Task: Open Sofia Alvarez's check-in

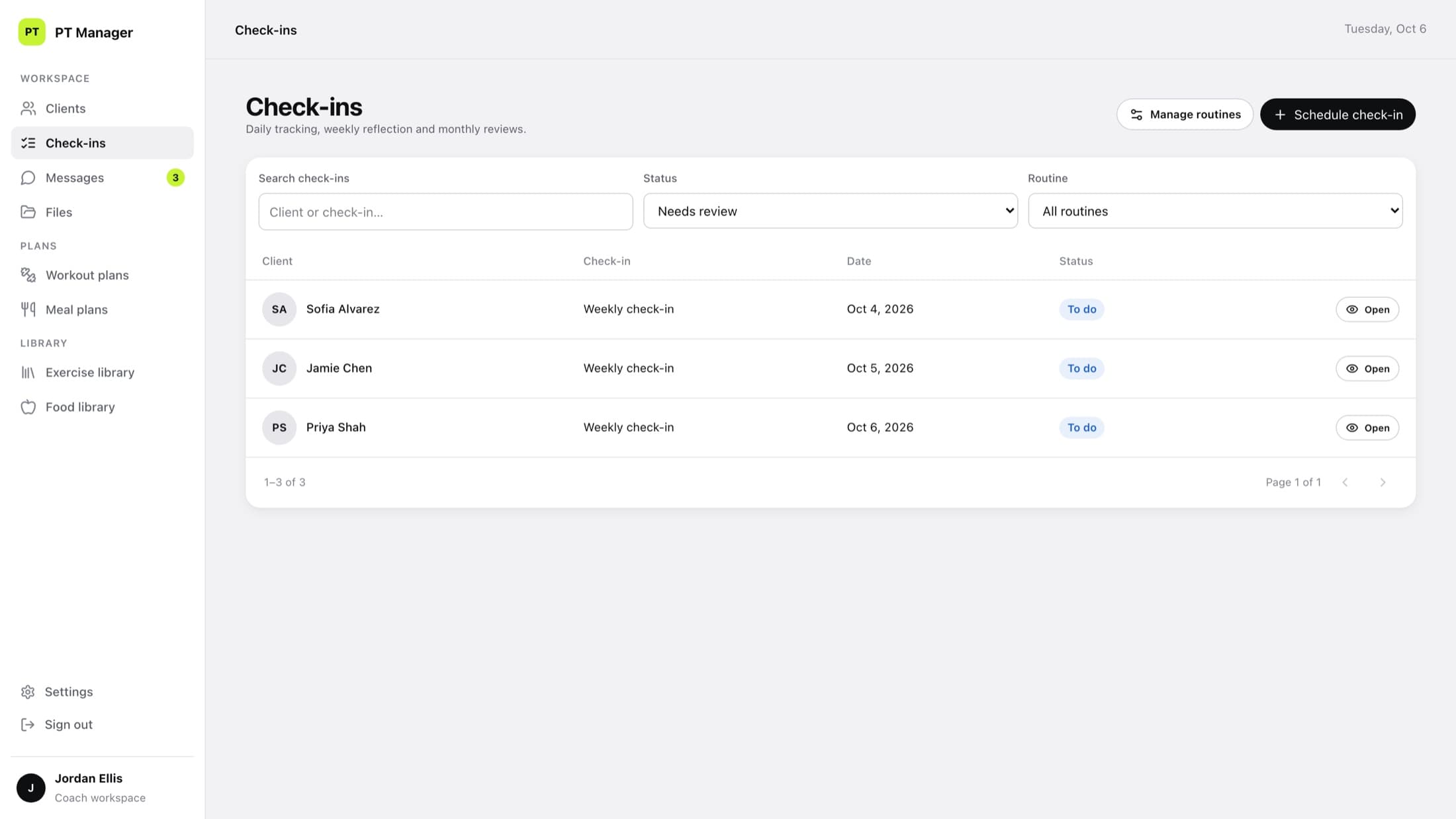Action: [x=1367, y=309]
